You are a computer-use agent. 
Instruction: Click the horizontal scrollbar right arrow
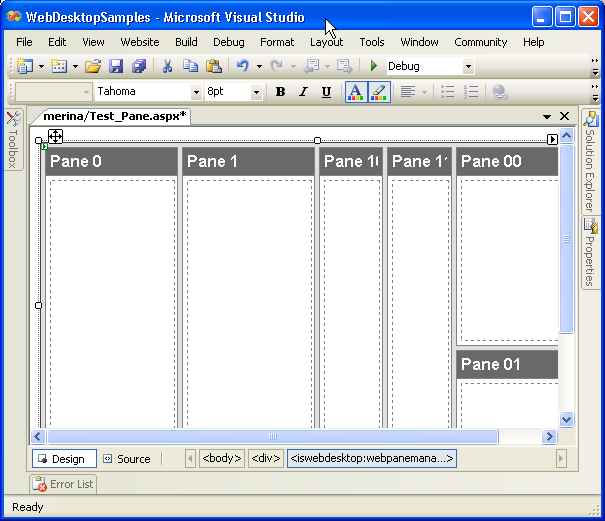pos(549,437)
